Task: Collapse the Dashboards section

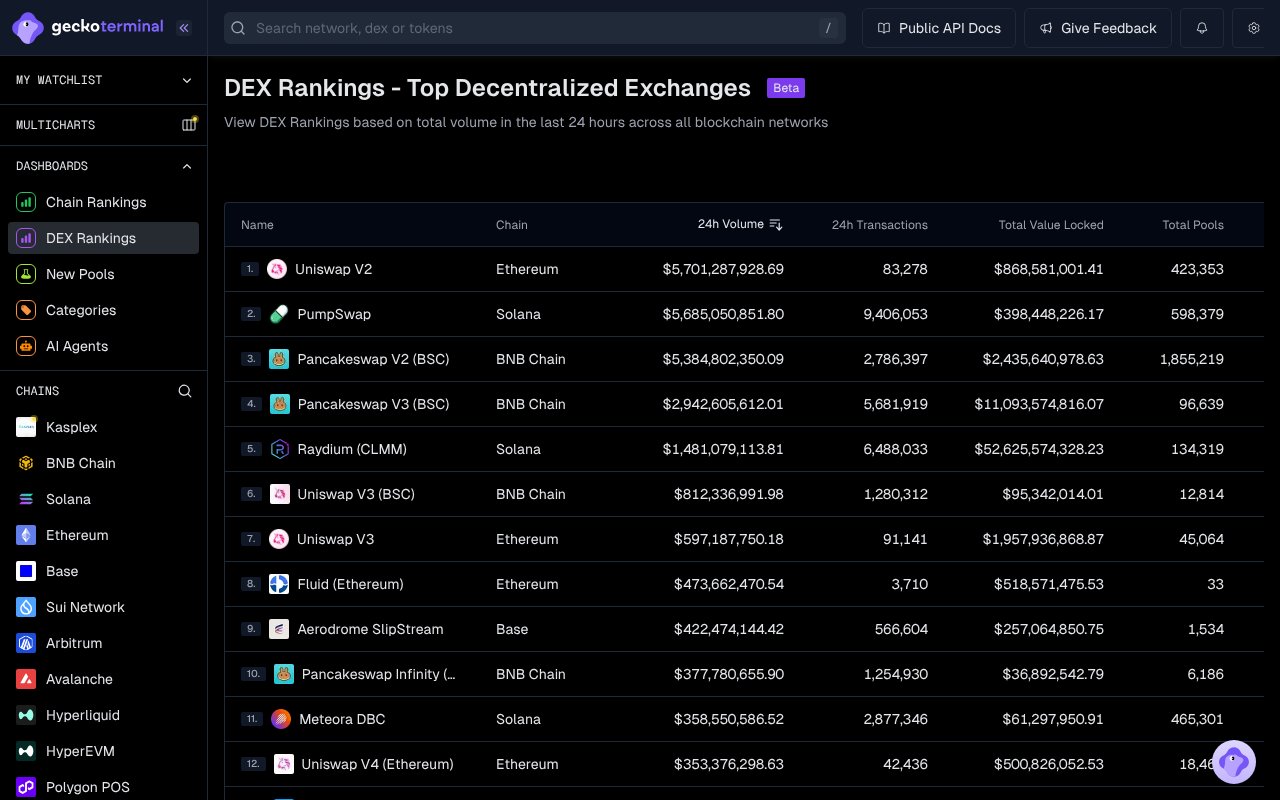Action: (x=187, y=166)
